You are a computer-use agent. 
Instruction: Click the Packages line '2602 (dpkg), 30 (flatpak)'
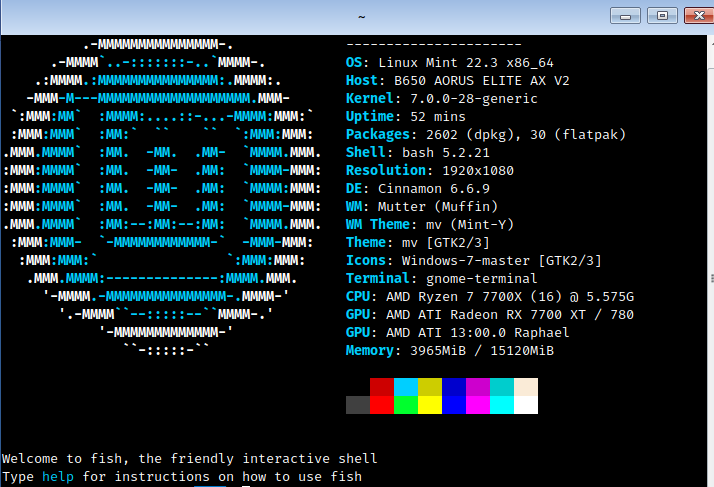525,134
